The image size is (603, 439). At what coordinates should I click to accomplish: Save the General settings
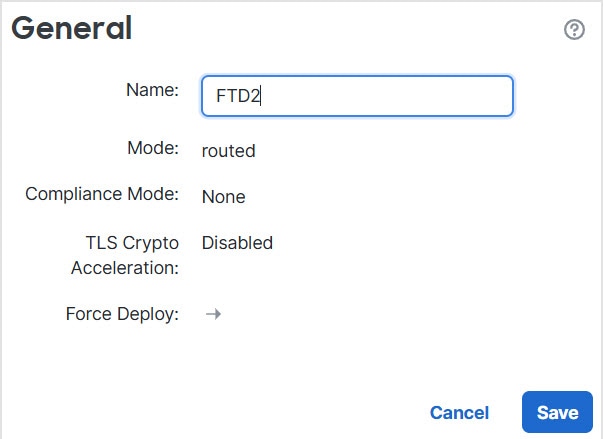click(557, 412)
